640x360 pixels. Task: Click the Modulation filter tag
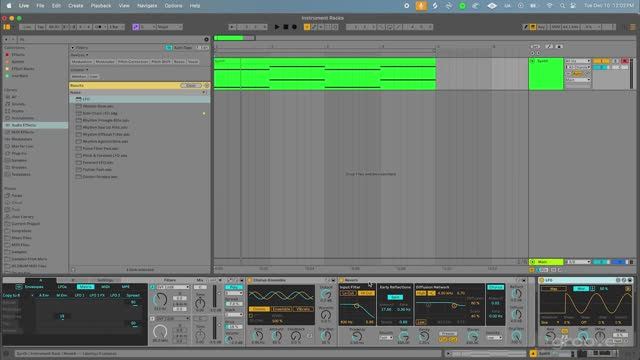[82, 62]
